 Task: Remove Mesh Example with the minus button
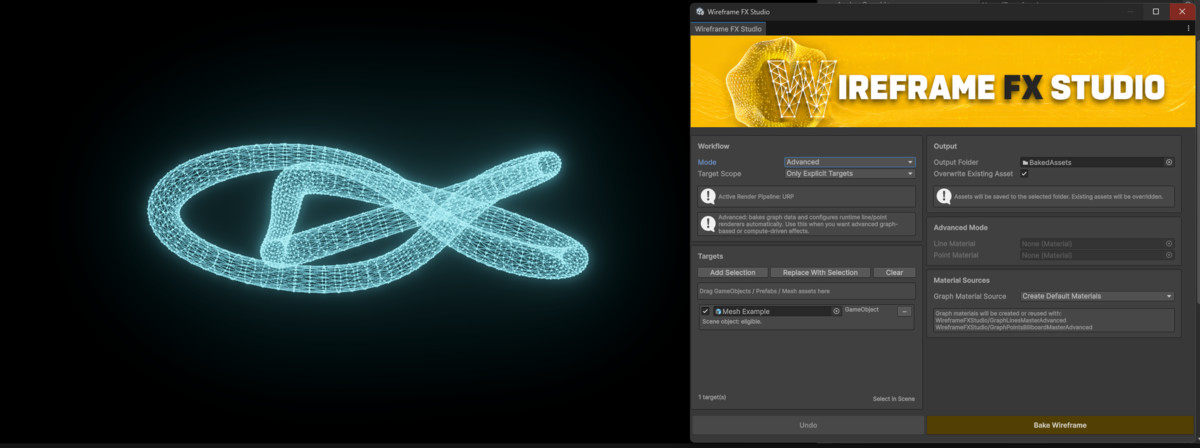click(904, 311)
